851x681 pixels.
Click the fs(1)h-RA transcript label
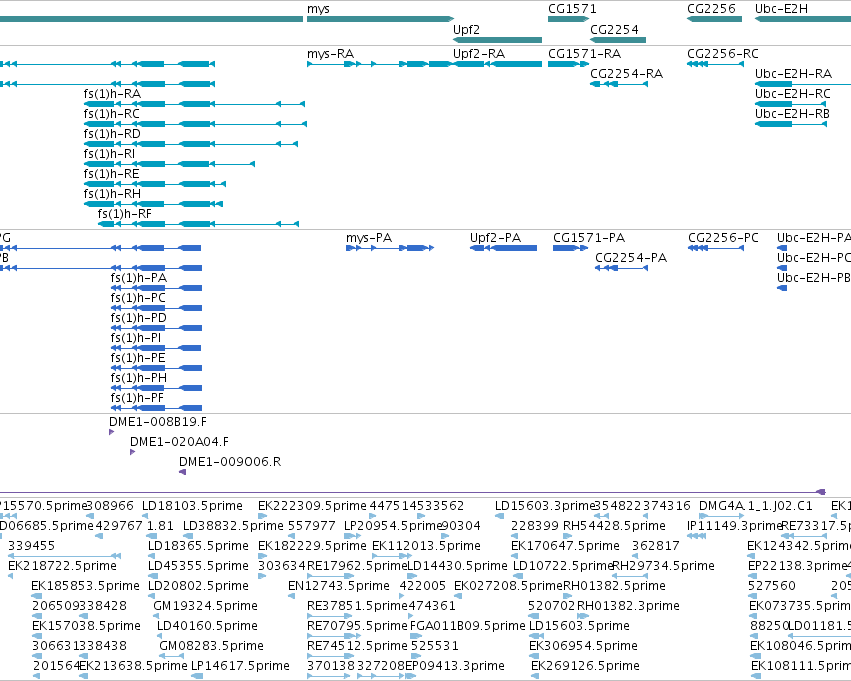tap(112, 94)
